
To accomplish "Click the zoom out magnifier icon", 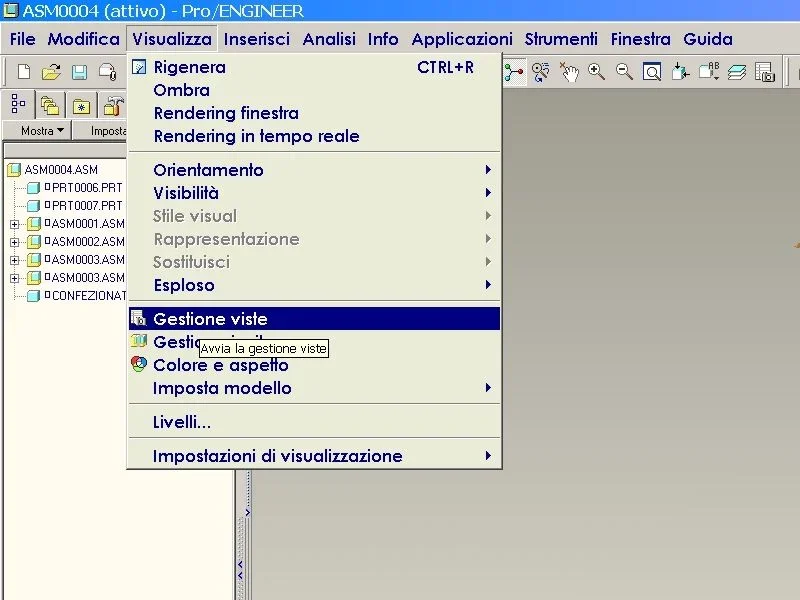I will tap(624, 72).
